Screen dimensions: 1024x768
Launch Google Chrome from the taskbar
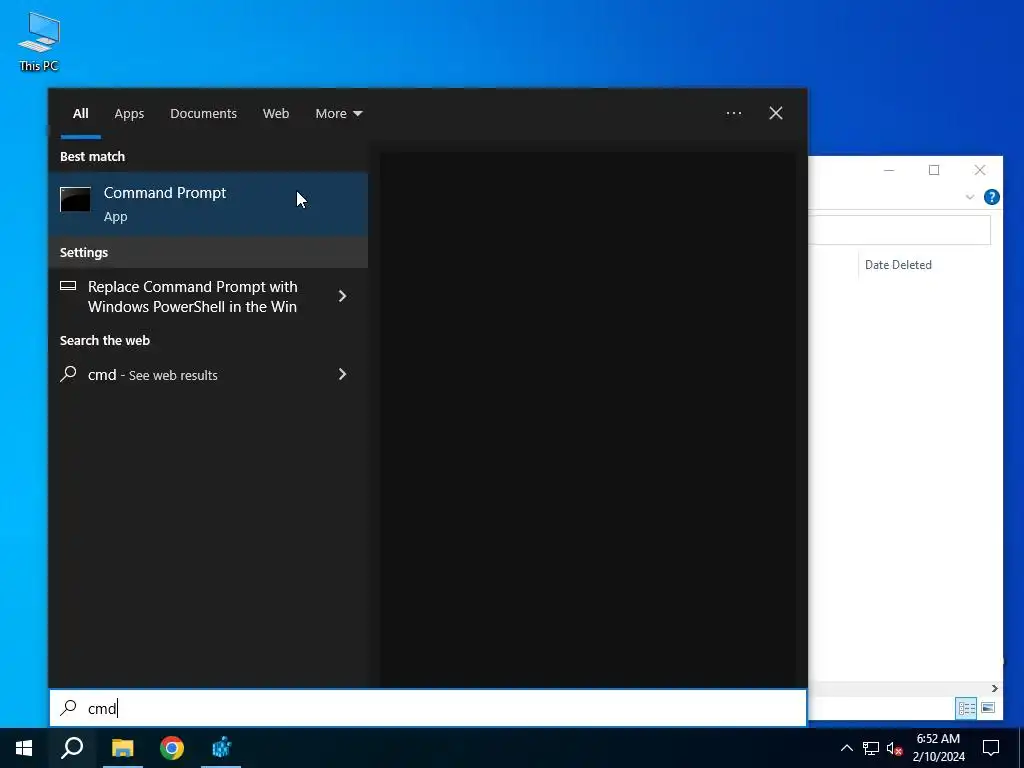point(172,748)
